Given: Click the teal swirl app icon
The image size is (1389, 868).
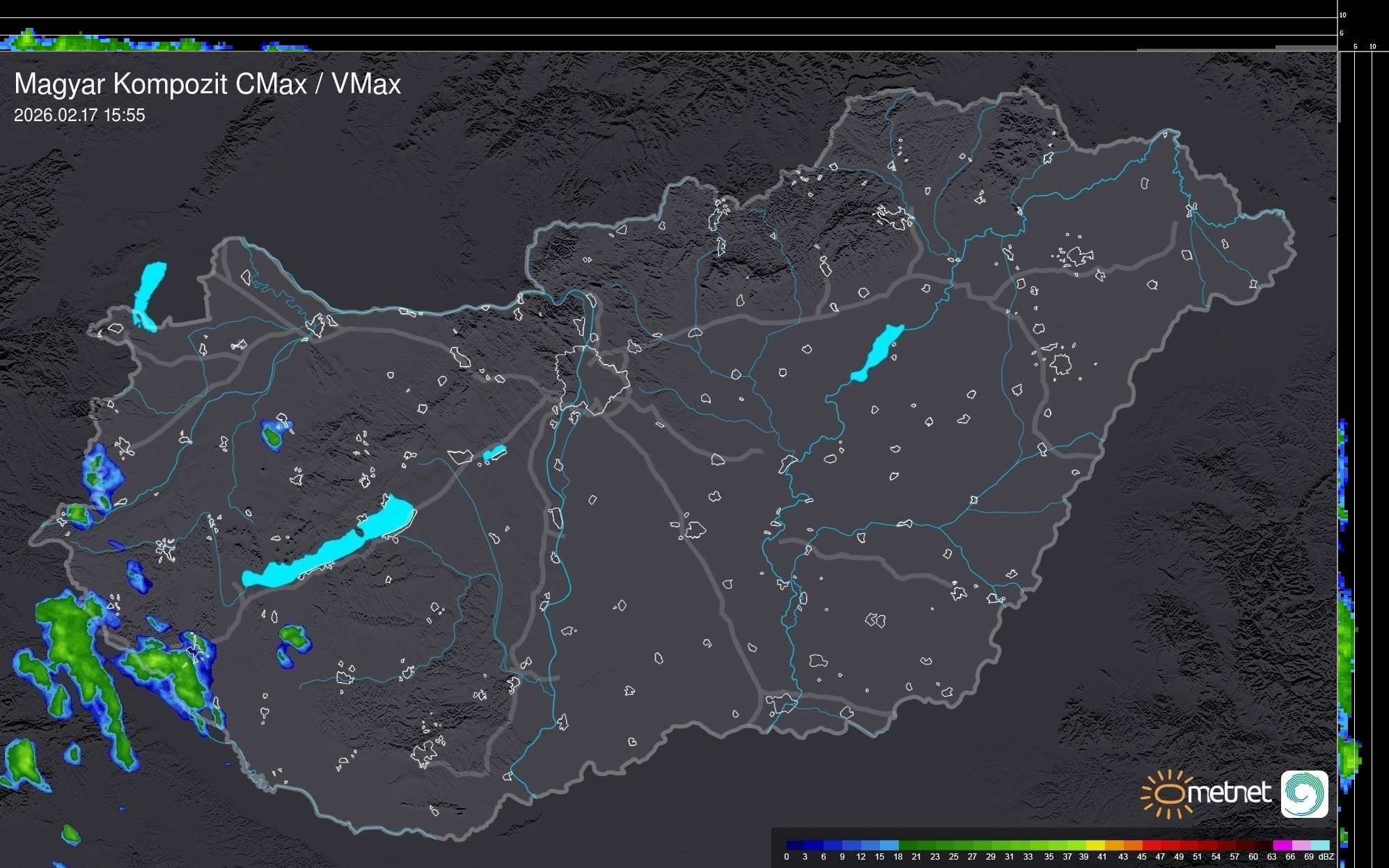Looking at the screenshot, I should 1304,794.
